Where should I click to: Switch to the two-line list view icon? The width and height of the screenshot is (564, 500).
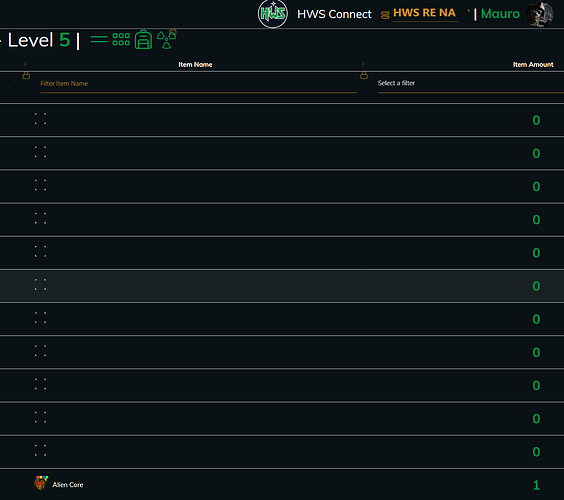[99, 39]
